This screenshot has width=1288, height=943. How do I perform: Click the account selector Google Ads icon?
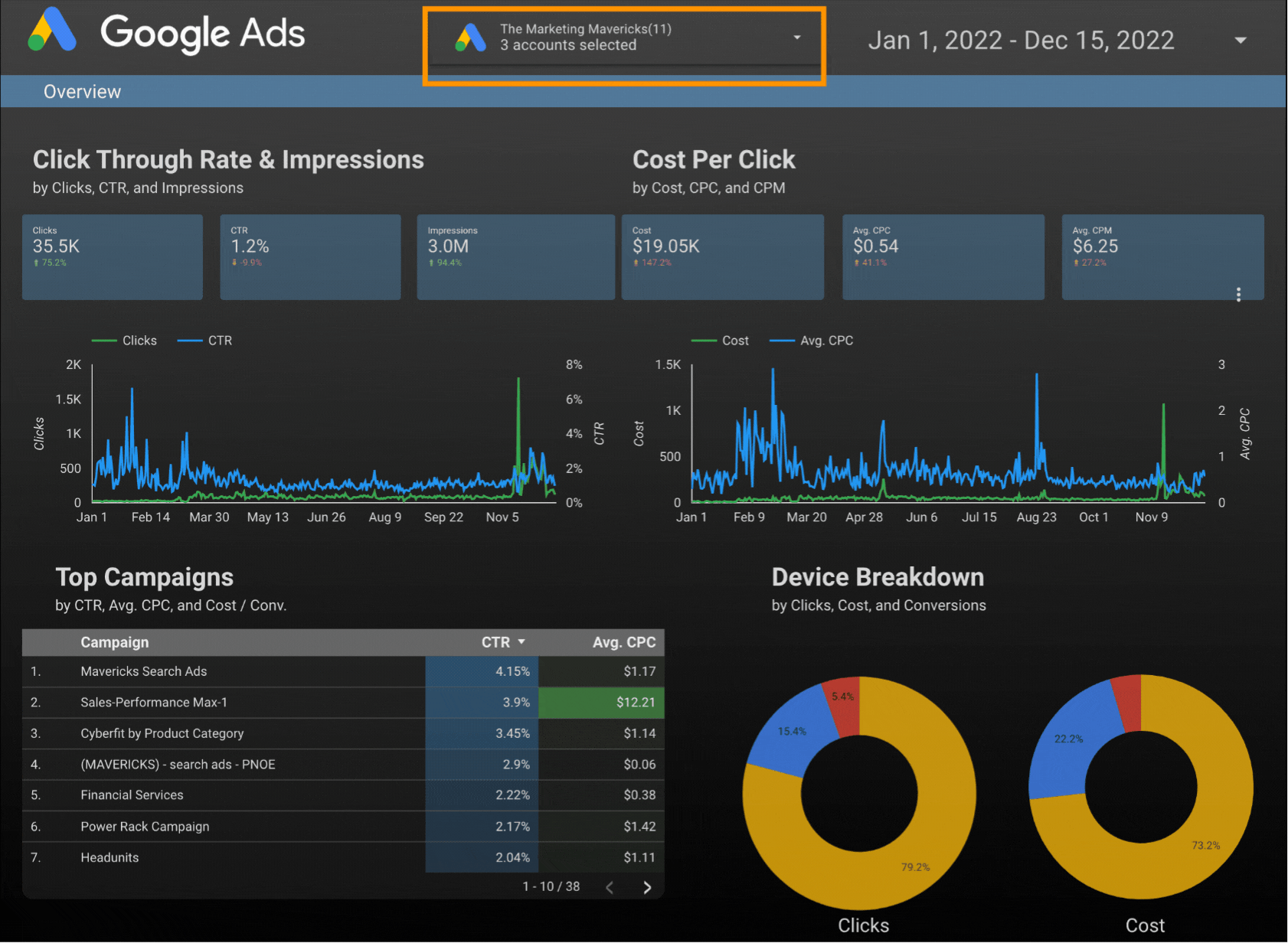click(470, 38)
